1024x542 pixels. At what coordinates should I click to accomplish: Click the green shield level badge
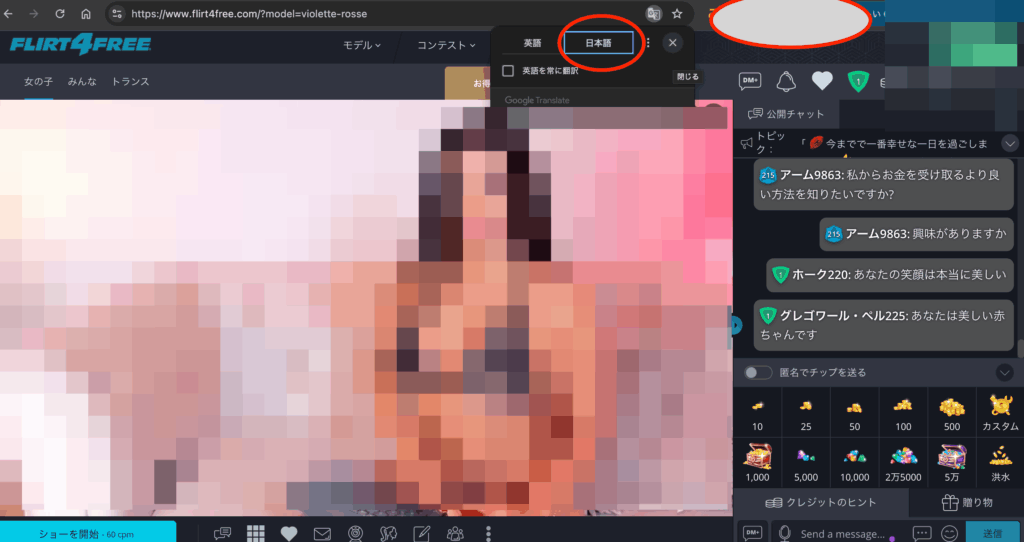click(857, 81)
